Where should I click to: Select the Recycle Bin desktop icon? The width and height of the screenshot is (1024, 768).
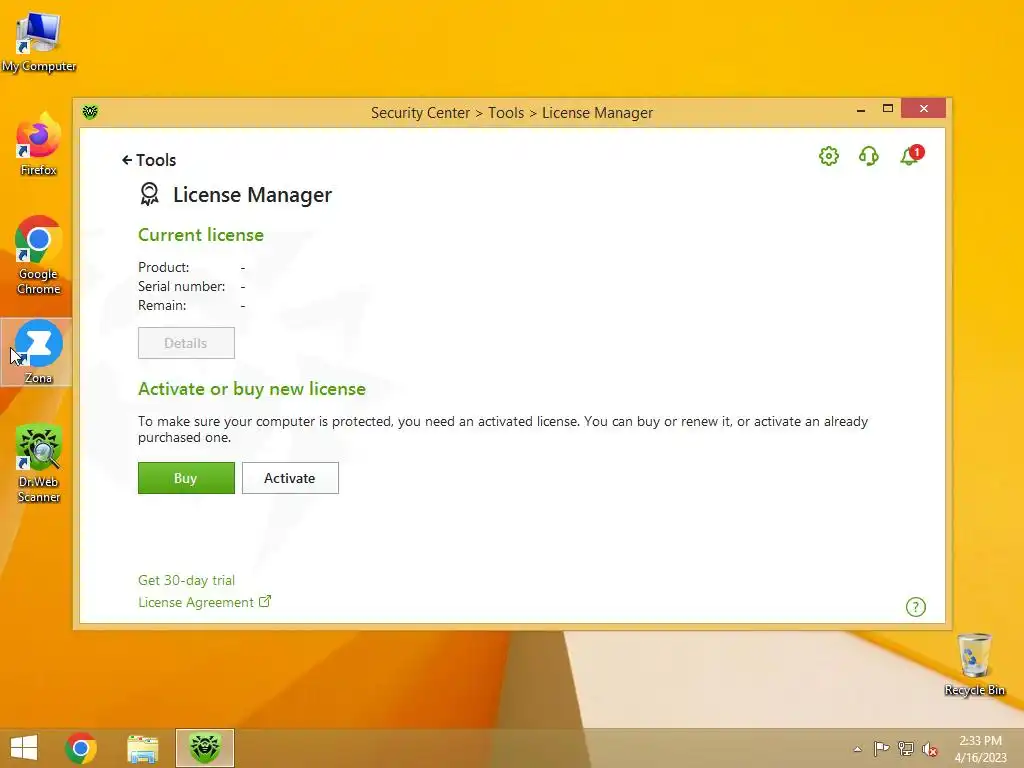(974, 664)
